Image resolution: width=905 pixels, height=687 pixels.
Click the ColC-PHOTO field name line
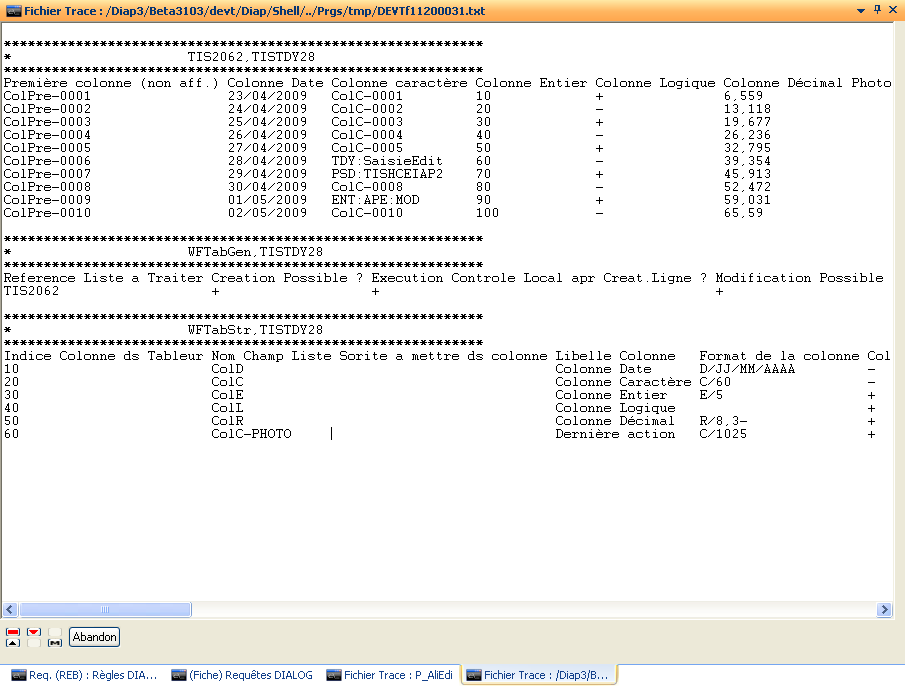tap(251, 434)
